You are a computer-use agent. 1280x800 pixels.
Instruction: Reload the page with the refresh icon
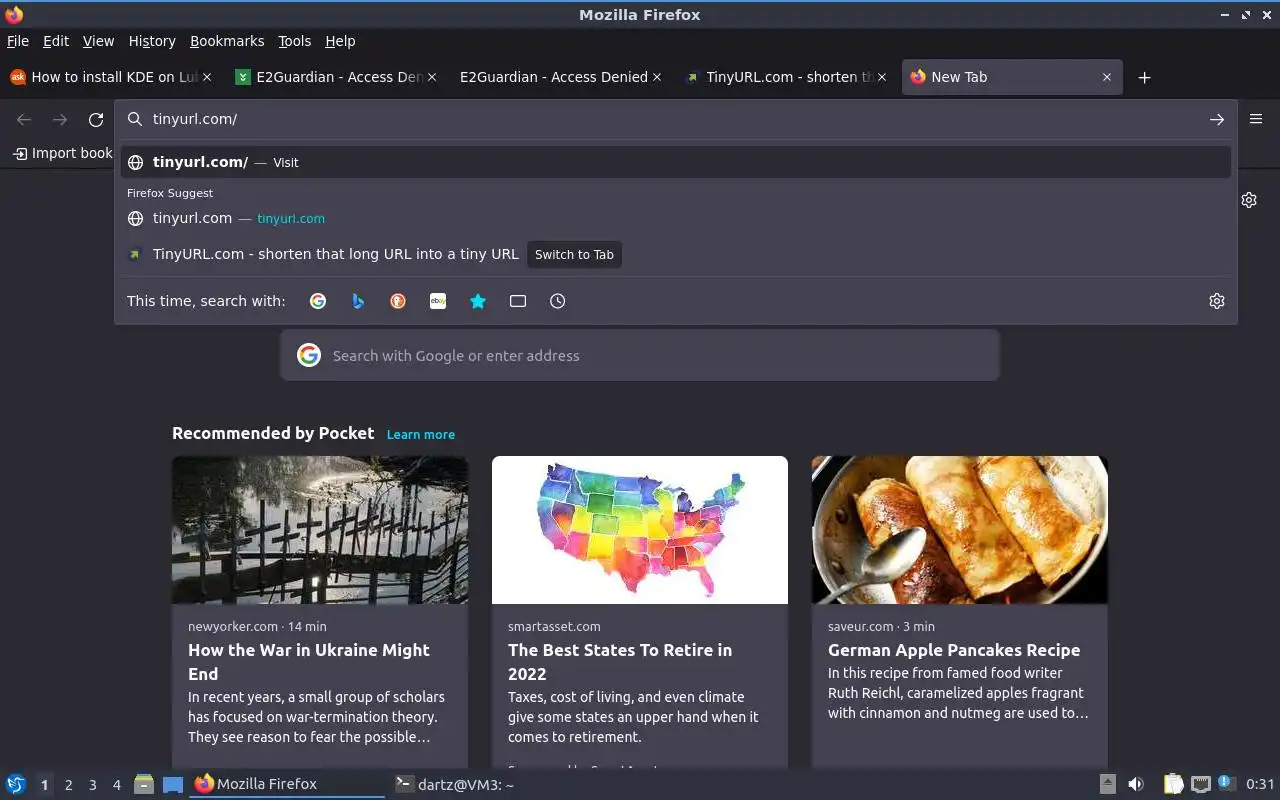tap(96, 120)
